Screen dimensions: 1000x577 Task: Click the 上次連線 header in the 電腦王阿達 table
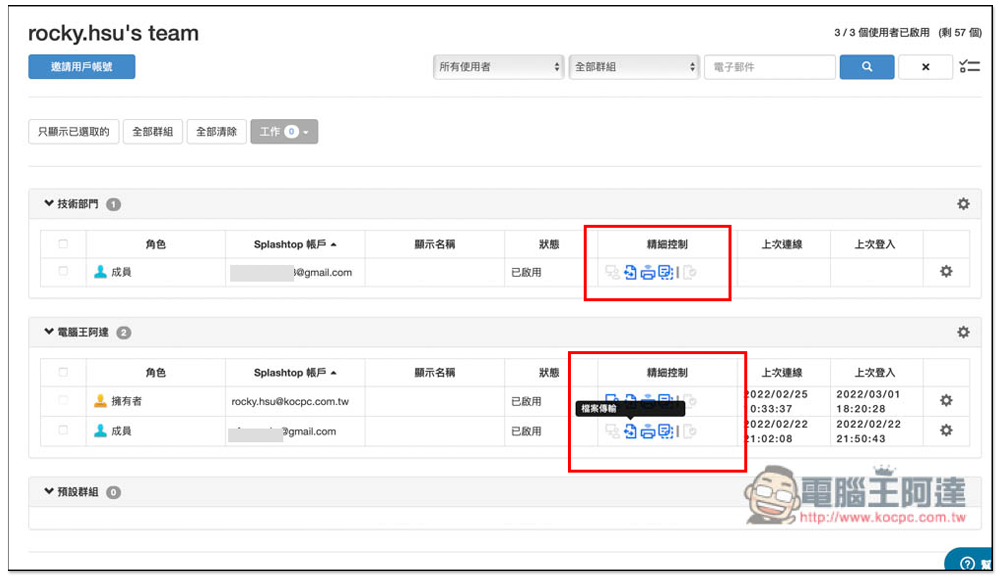[781, 372]
